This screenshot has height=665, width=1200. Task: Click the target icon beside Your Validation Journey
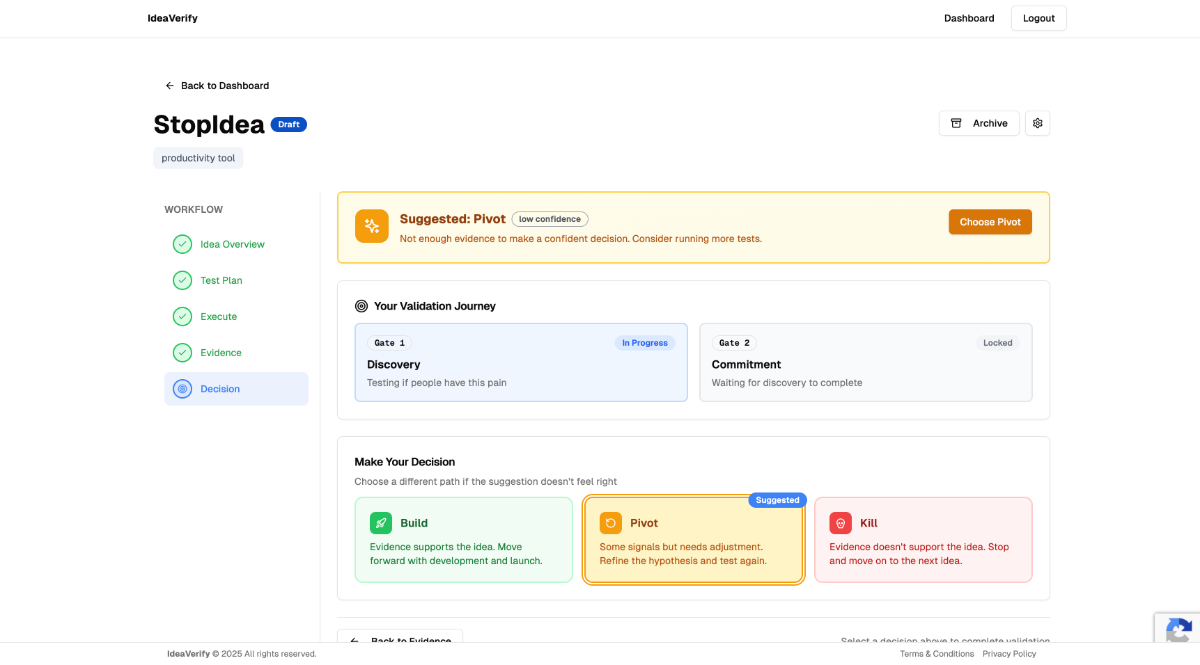click(361, 306)
